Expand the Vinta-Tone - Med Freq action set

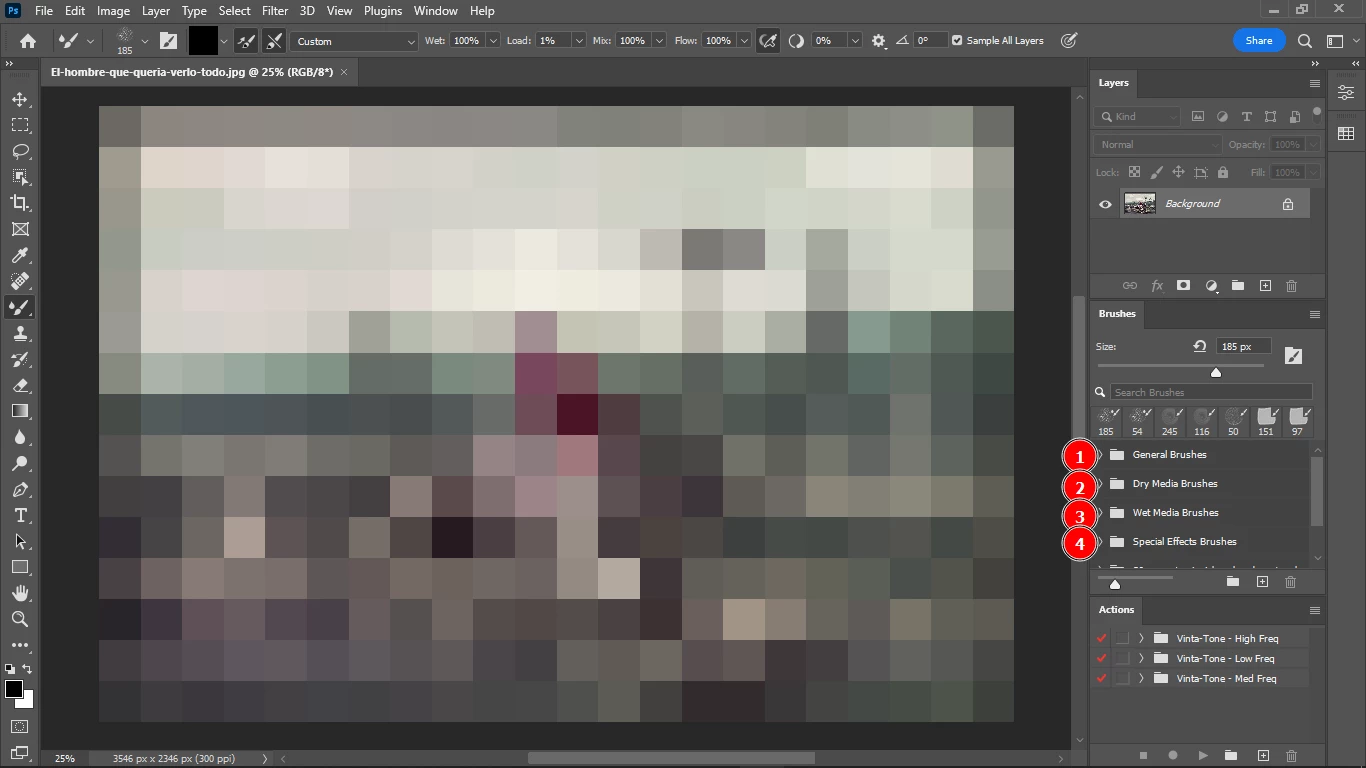tap(1141, 678)
